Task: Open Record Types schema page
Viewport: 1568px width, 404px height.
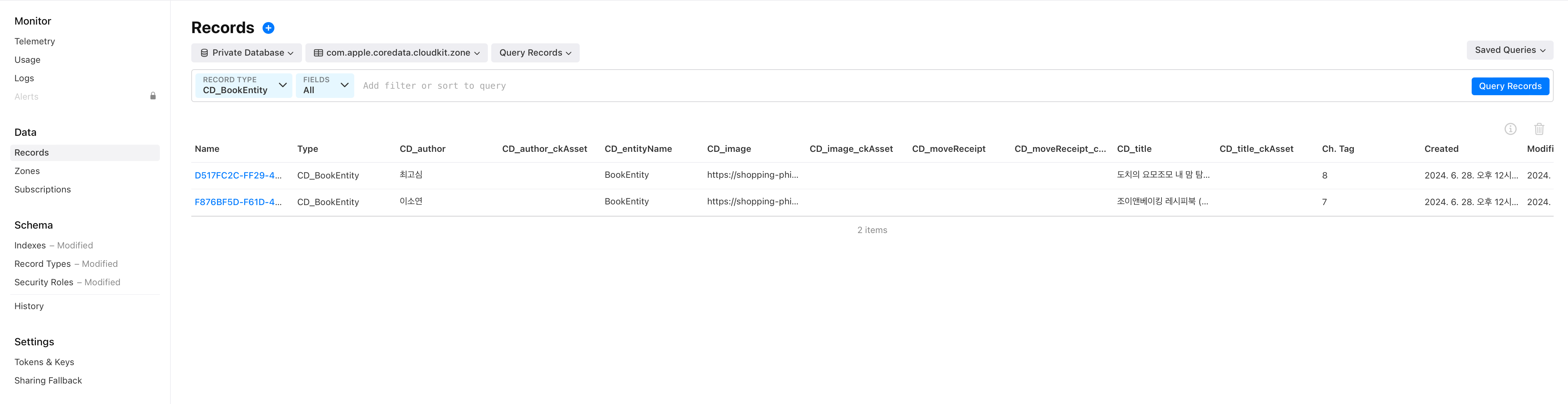Action: (43, 264)
